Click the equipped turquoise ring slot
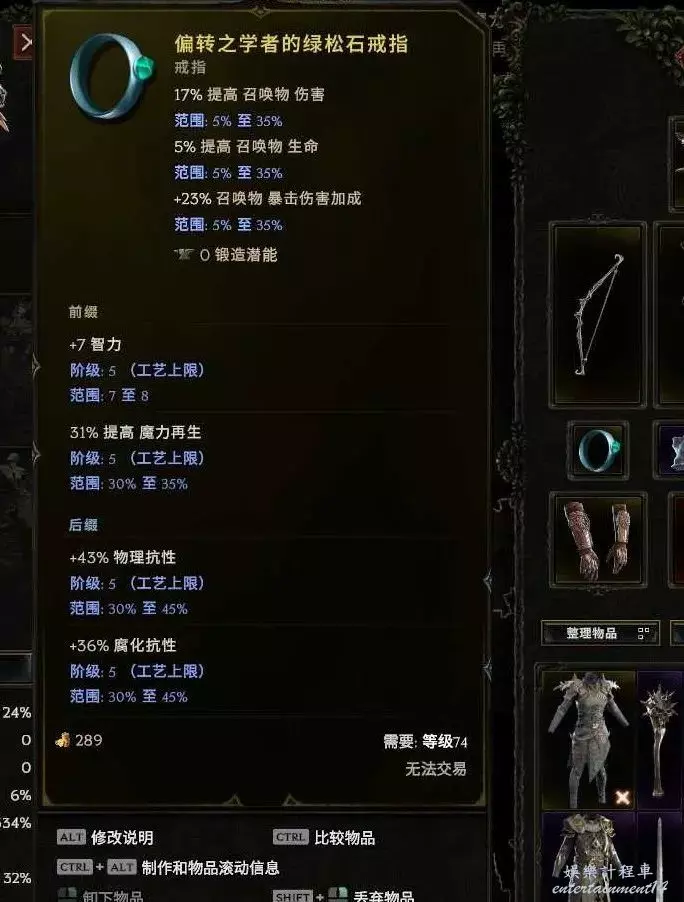Image resolution: width=684 pixels, height=902 pixels. pyautogui.click(x=598, y=450)
